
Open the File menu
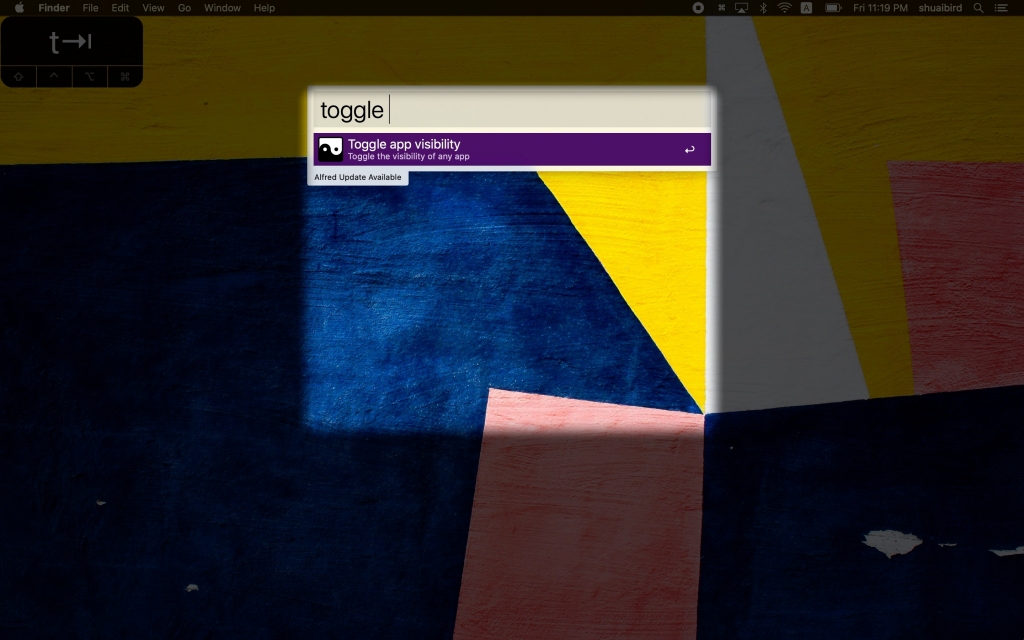pos(90,8)
